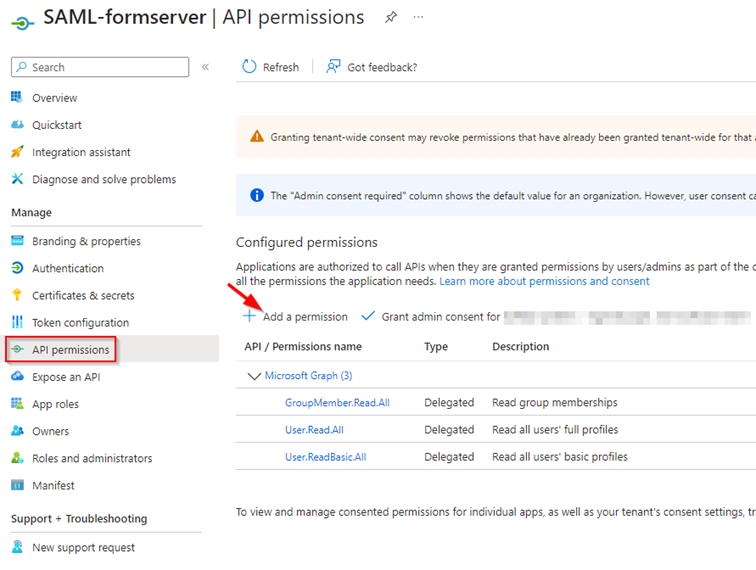This screenshot has width=756, height=570.
Task: Click the Quickstart cloud icon
Action: coord(17,125)
